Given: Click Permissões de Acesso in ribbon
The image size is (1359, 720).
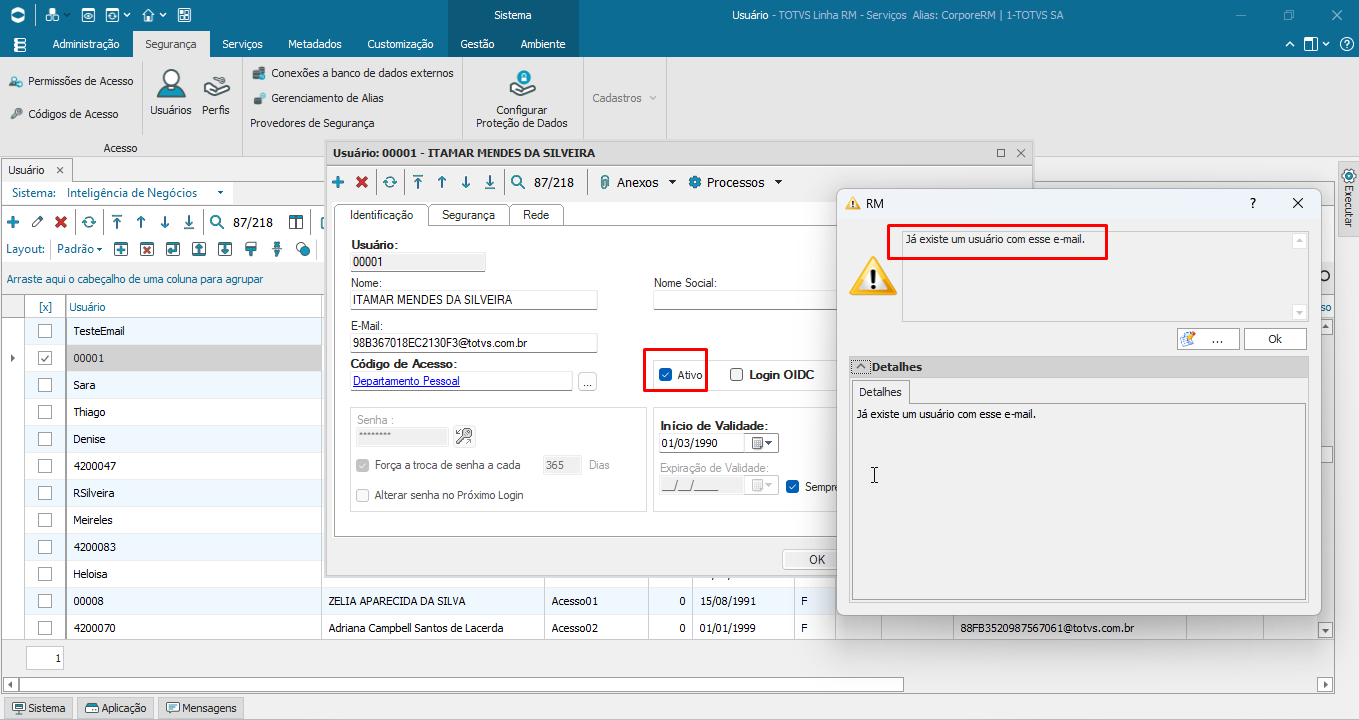Looking at the screenshot, I should (x=71, y=81).
